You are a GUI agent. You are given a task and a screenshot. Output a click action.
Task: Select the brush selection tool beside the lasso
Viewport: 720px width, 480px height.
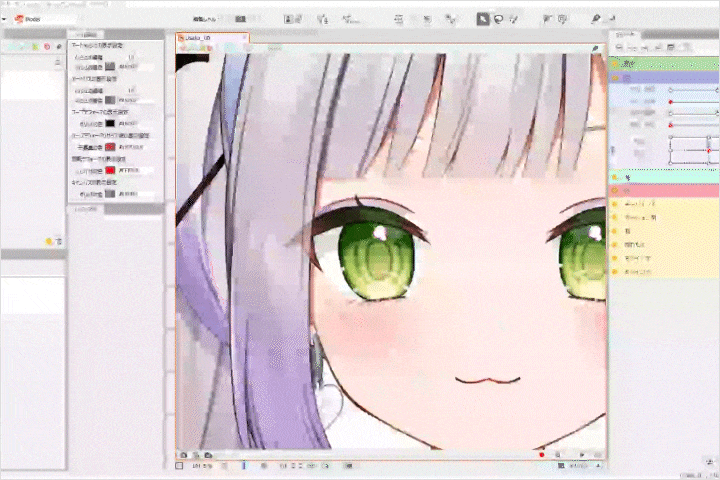[x=514, y=19]
